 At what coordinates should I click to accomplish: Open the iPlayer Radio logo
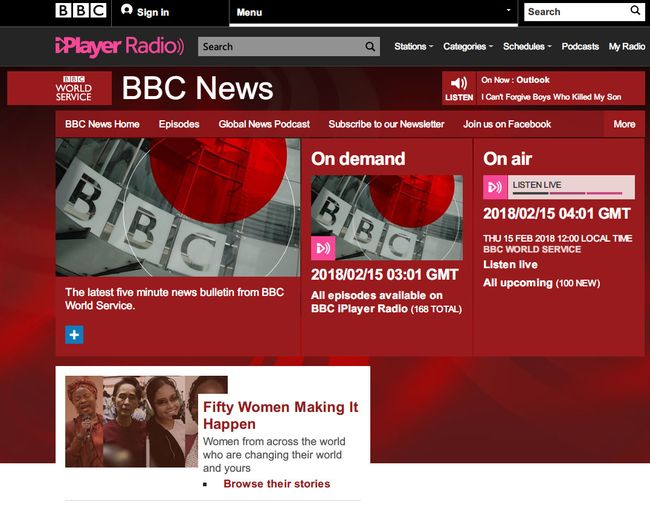120,46
